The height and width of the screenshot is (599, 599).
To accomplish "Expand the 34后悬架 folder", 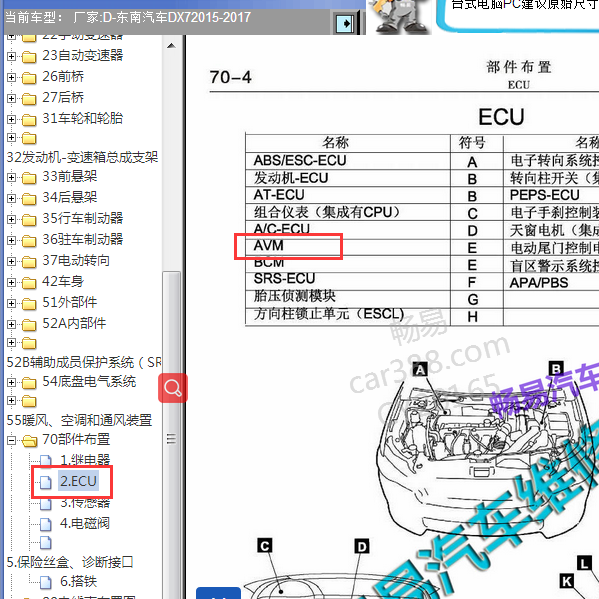I will pyautogui.click(x=11, y=199).
